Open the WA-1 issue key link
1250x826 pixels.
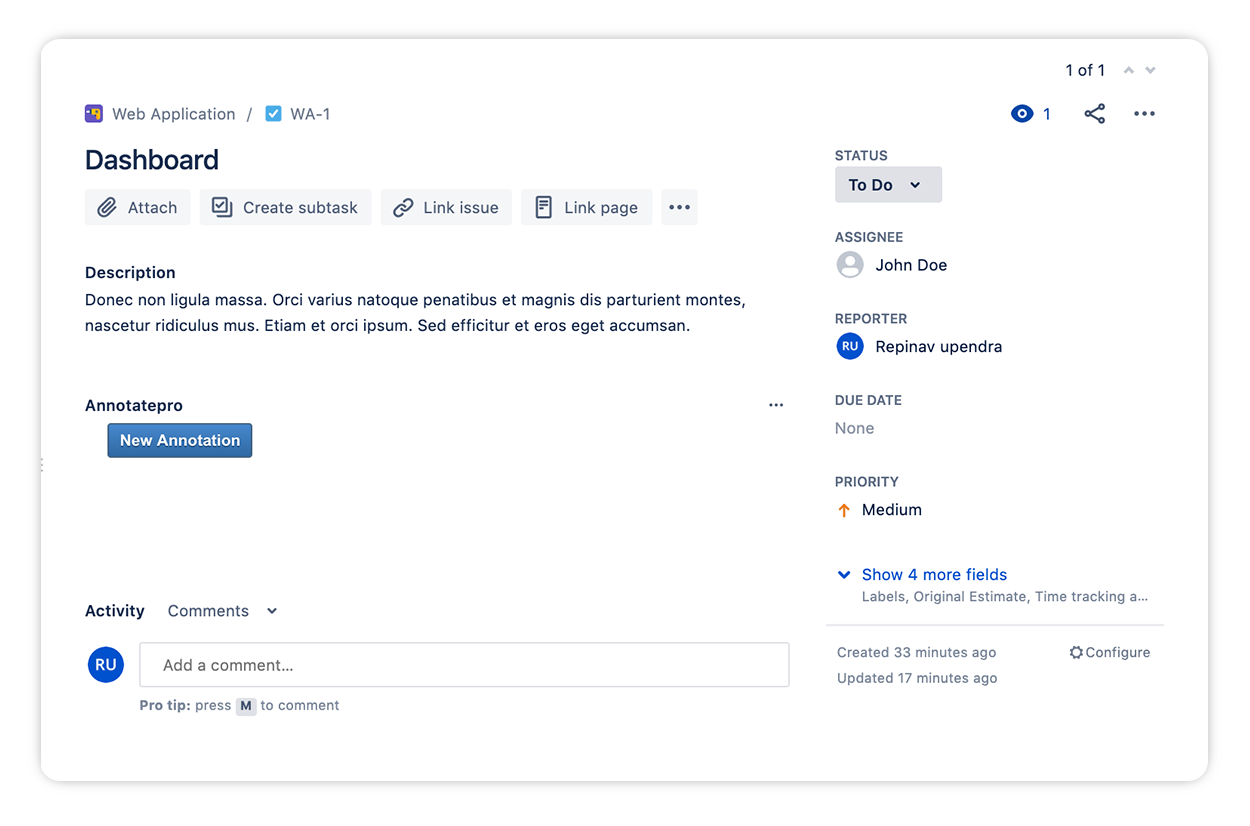(310, 114)
